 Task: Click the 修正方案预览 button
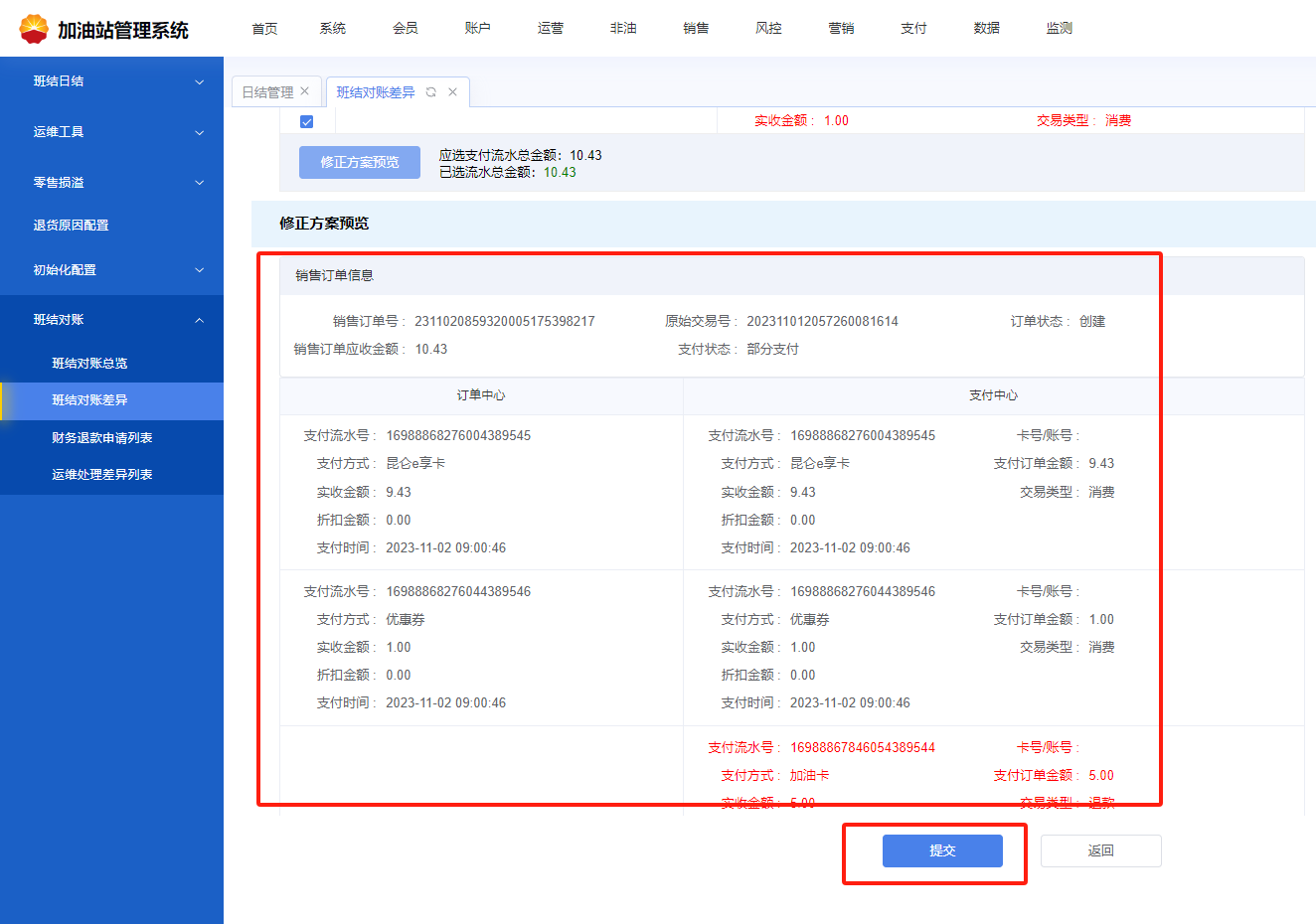360,162
